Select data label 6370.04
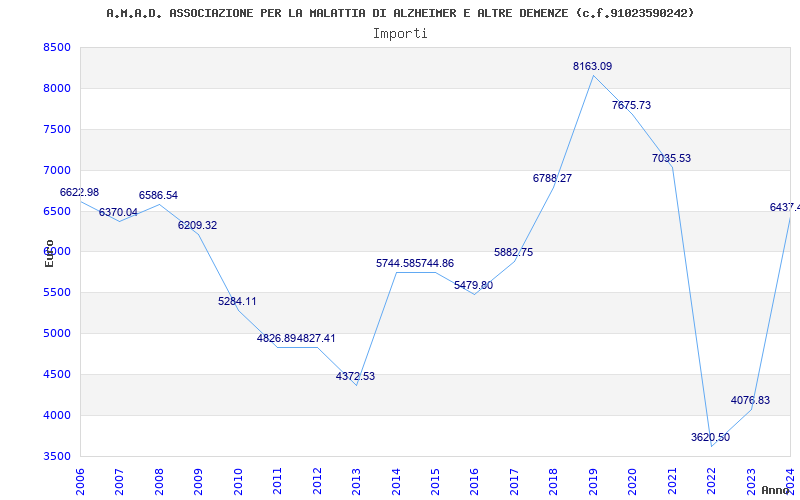Screen dimensions: 800x500 click(118, 212)
